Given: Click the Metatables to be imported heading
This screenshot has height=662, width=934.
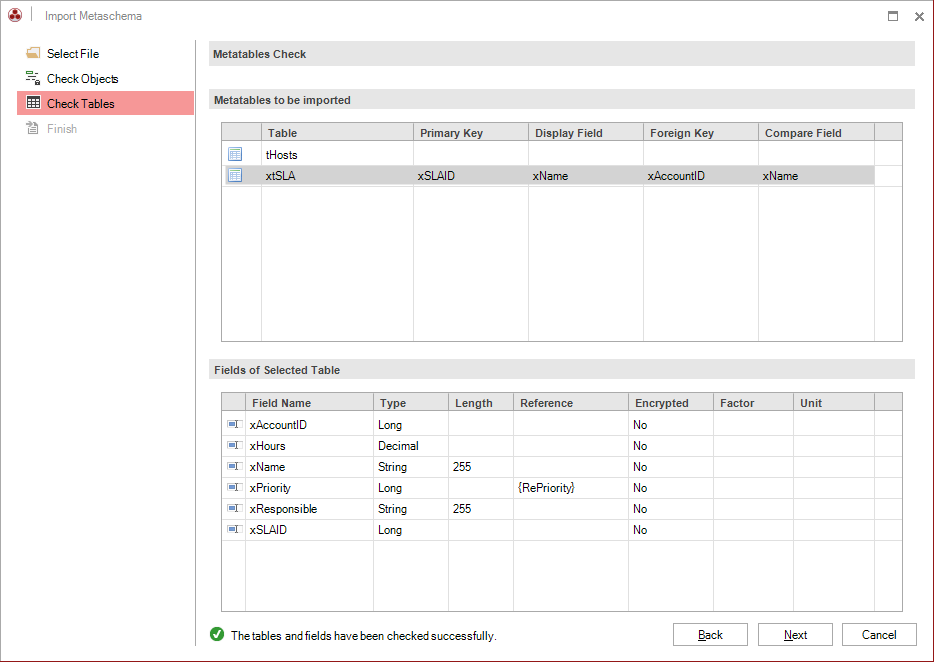Looking at the screenshot, I should point(282,100).
